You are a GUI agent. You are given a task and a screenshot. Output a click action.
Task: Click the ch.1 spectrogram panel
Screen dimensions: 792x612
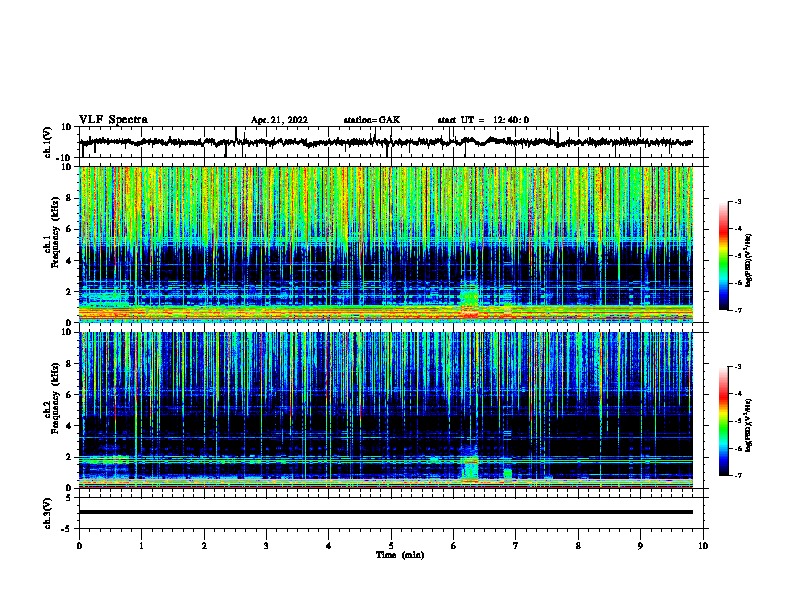pos(386,244)
